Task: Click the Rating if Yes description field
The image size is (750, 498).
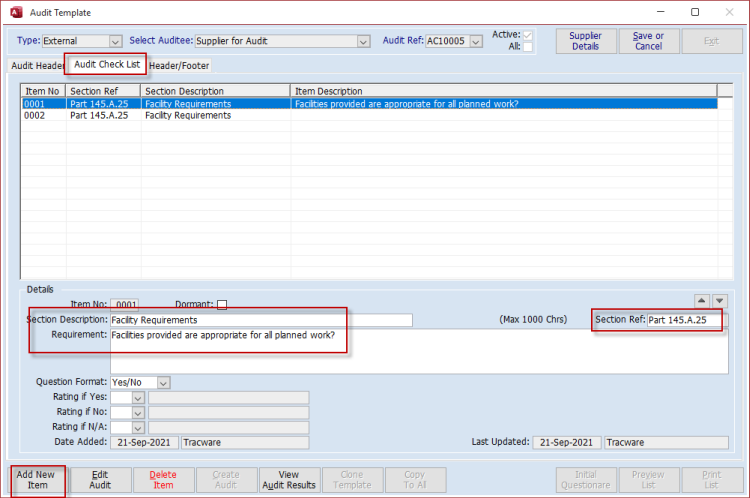Action: (x=229, y=398)
